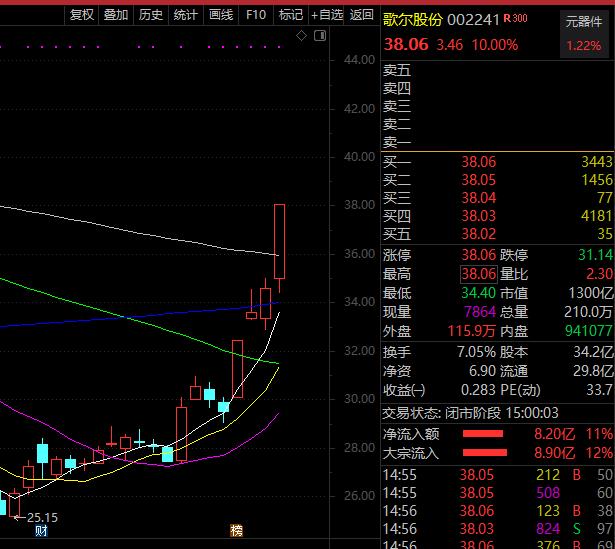Click the 复权 toolbar button
Screen dimensions: 615x549
pyautogui.click(x=82, y=15)
